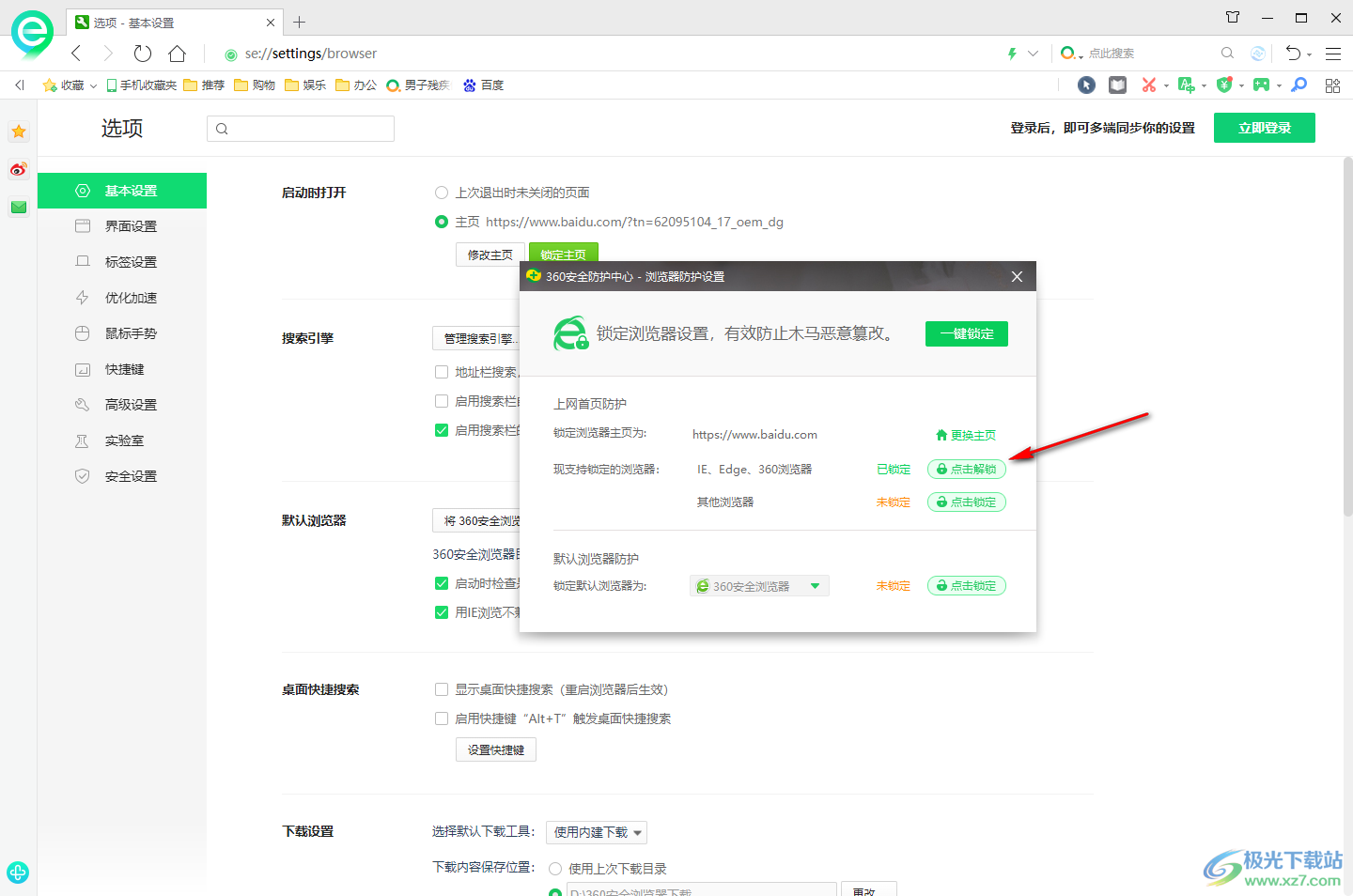Open the Weibo icon in sidebar
Viewport: 1353px width, 896px height.
pos(19,169)
